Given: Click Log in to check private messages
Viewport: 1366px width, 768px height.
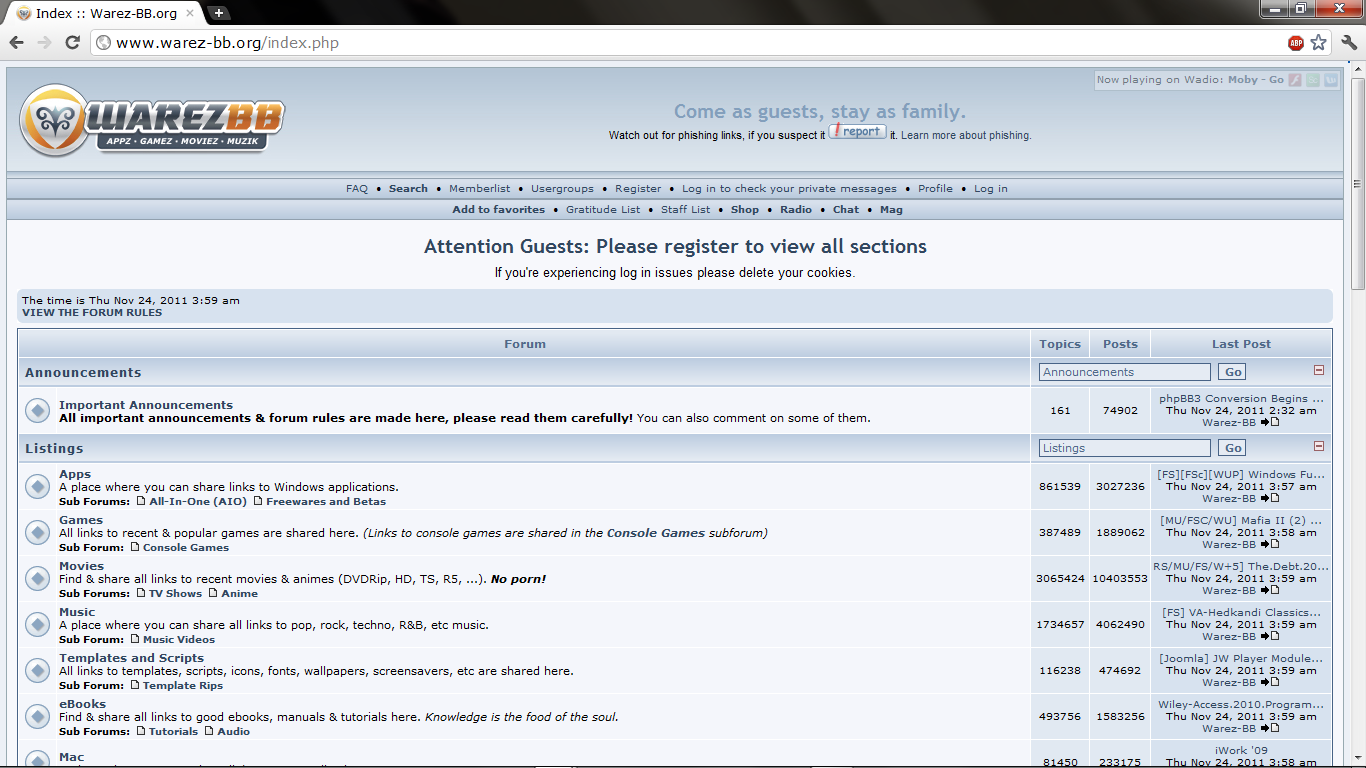Looking at the screenshot, I should tap(789, 189).
